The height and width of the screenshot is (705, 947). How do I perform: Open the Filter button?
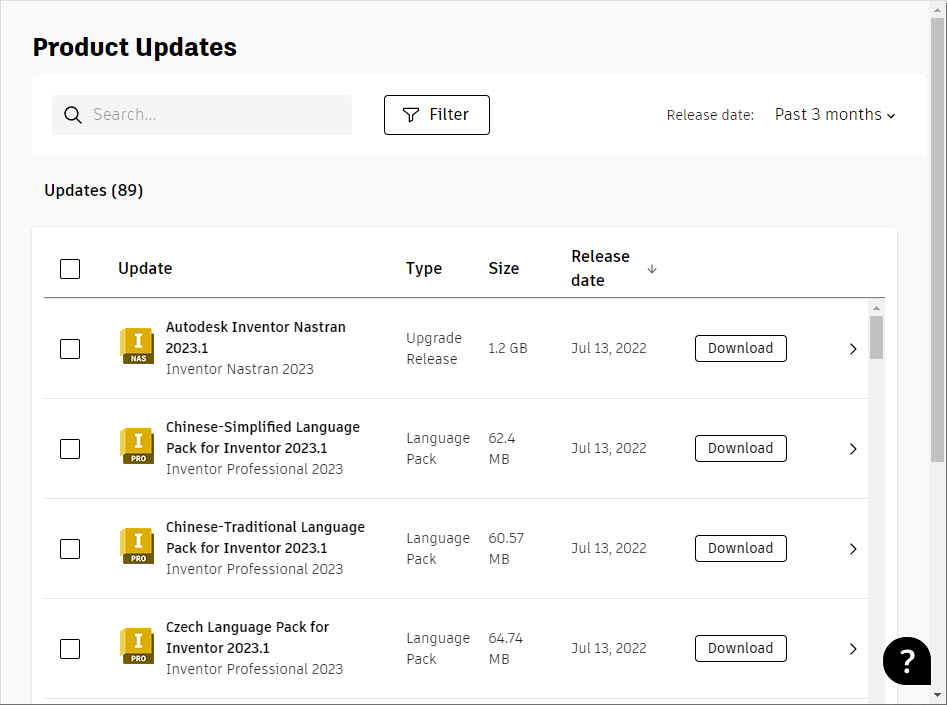437,115
